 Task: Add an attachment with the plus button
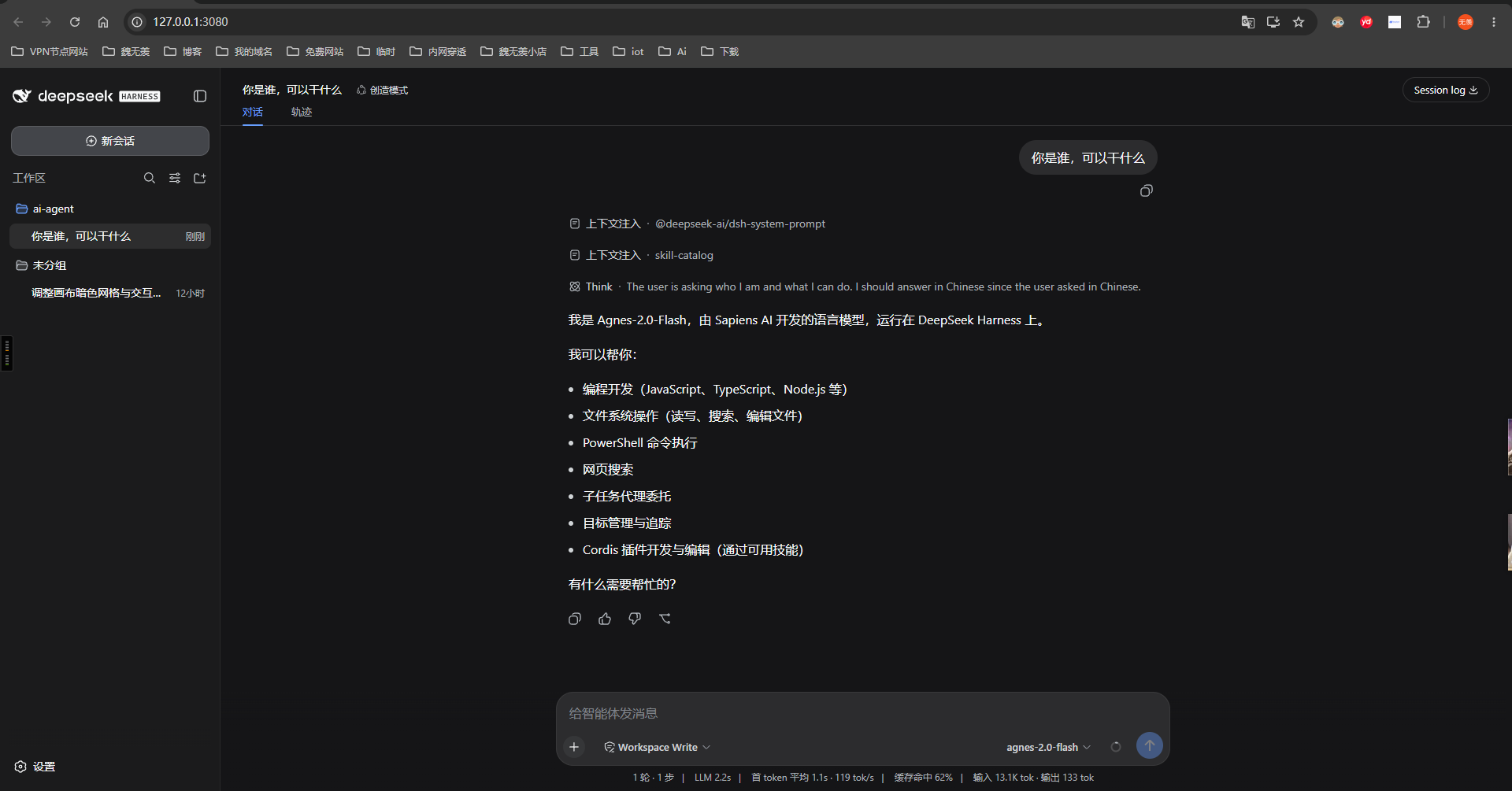tap(574, 747)
